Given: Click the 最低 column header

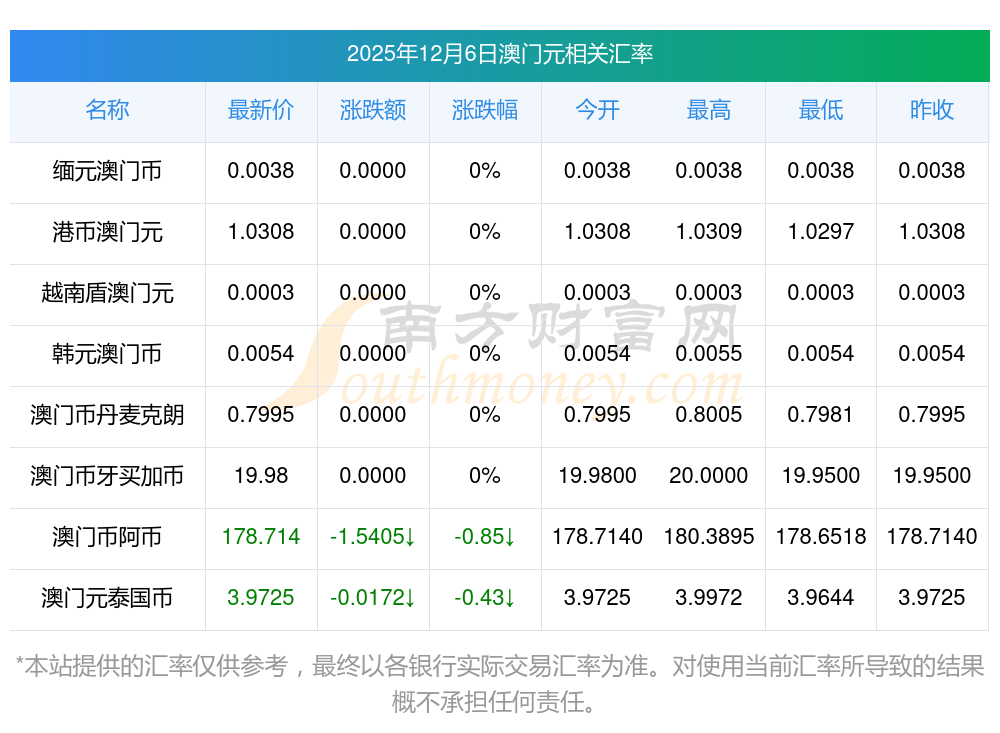Looking at the screenshot, I should coord(821,110).
